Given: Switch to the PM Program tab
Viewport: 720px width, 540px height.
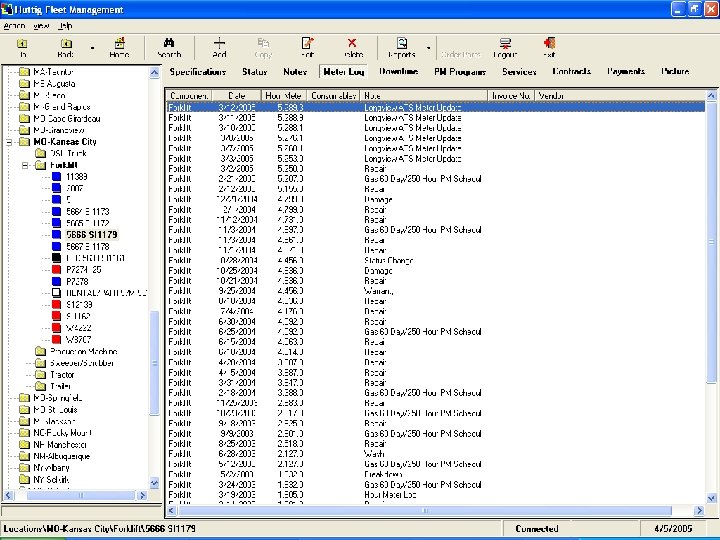Looking at the screenshot, I should click(x=460, y=72).
